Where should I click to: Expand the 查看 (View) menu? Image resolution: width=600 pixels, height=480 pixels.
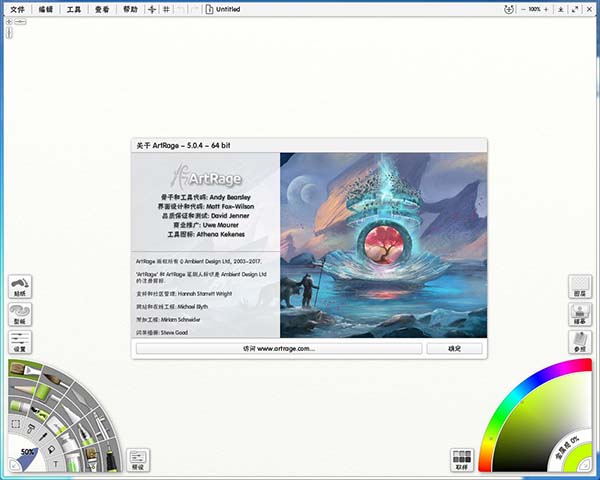pyautogui.click(x=102, y=9)
